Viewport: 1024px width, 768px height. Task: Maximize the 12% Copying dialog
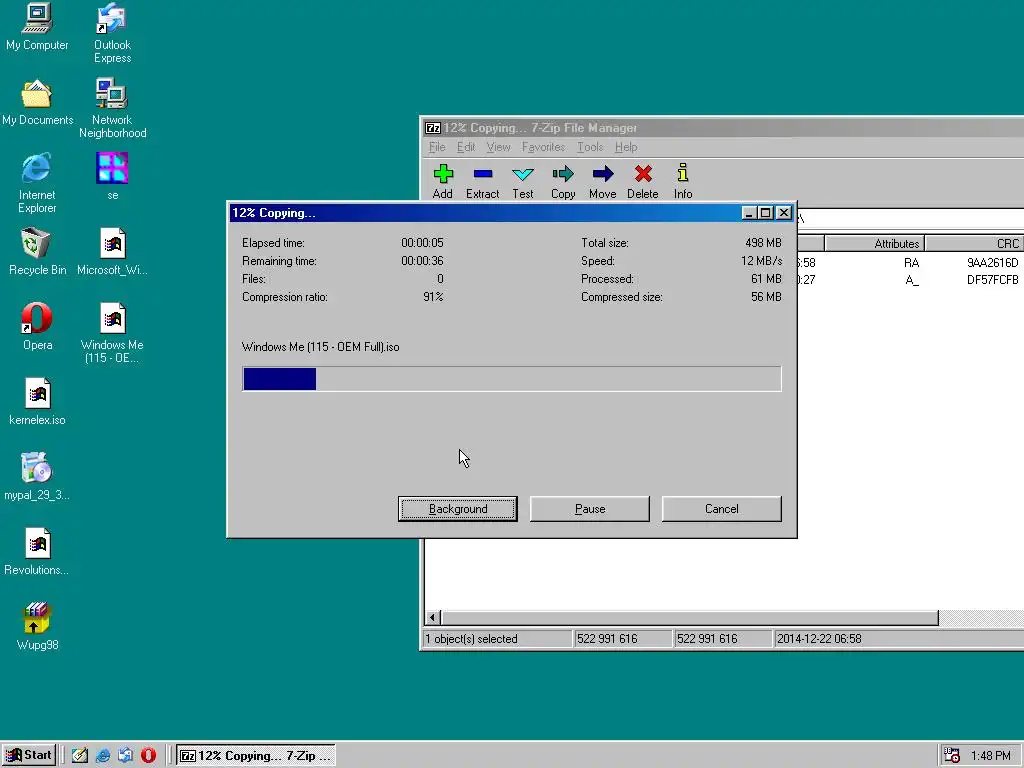click(766, 213)
